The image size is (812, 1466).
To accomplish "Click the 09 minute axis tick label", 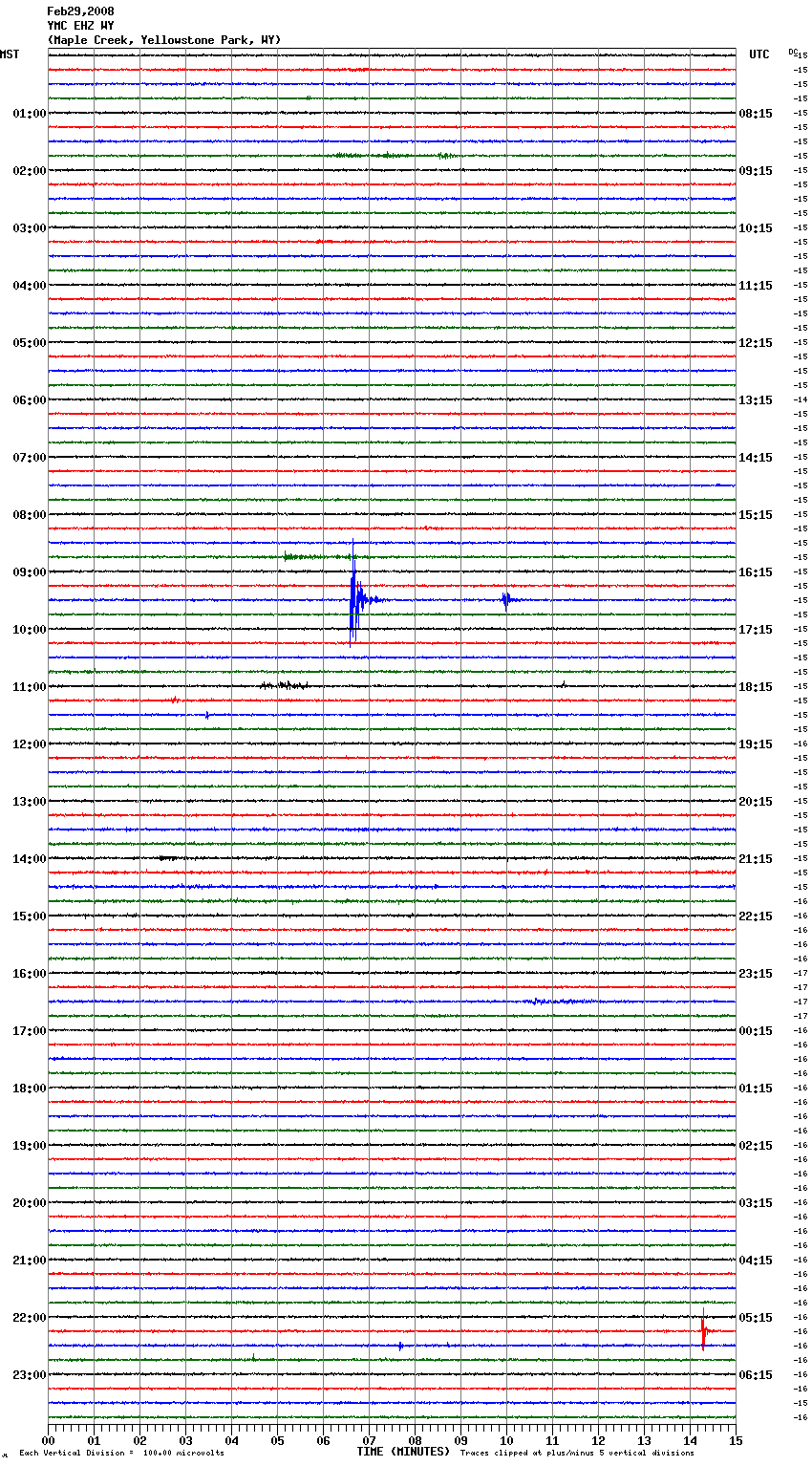I will coord(460,1440).
